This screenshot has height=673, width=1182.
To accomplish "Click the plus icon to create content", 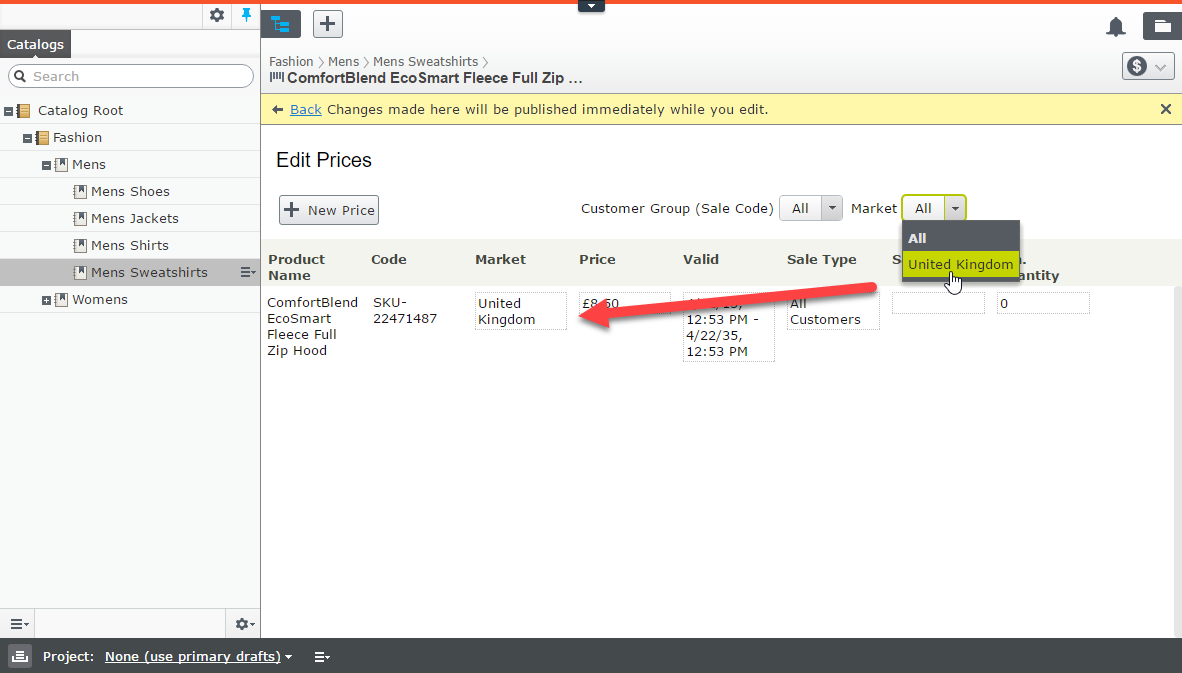I will [328, 24].
